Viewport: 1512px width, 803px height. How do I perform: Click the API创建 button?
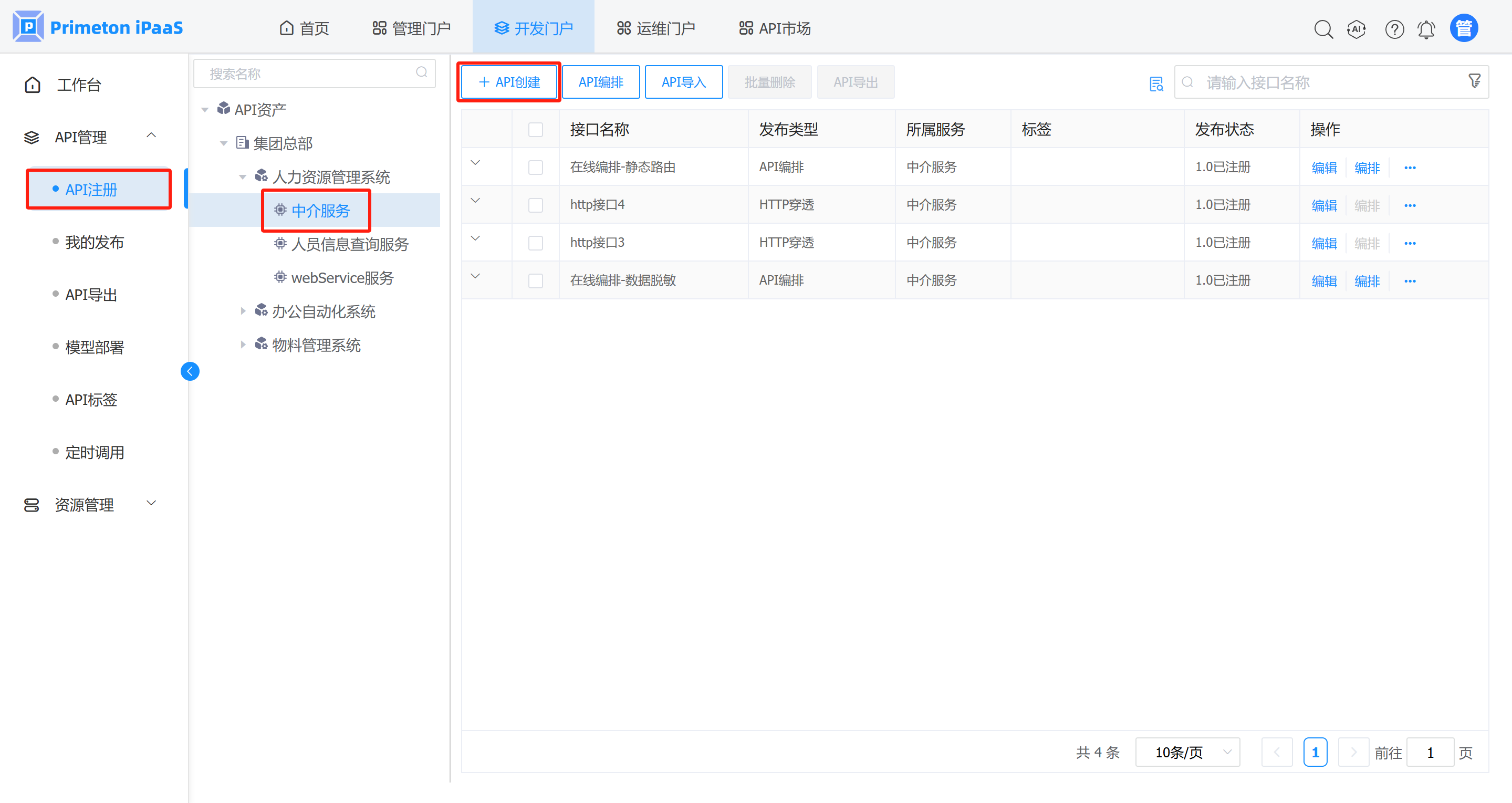(x=509, y=82)
